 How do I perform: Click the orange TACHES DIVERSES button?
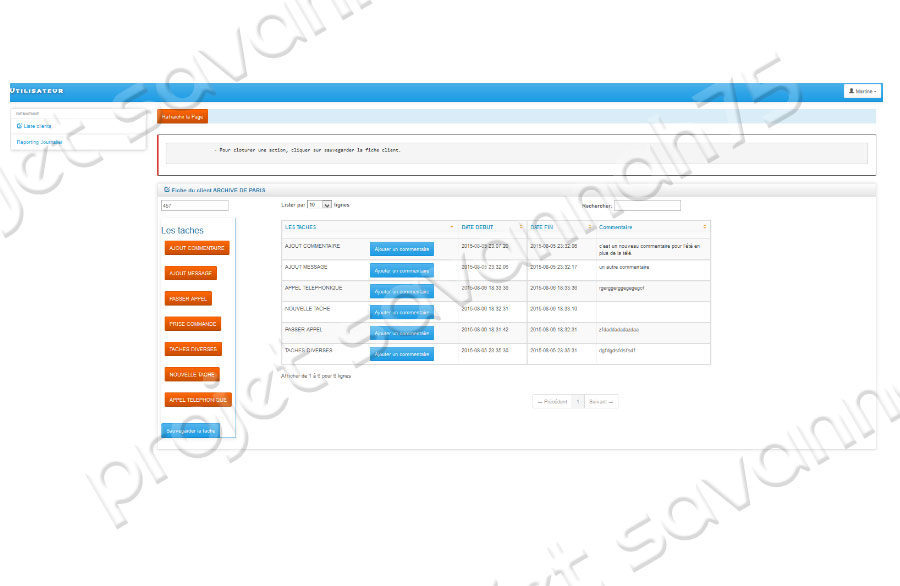click(193, 349)
